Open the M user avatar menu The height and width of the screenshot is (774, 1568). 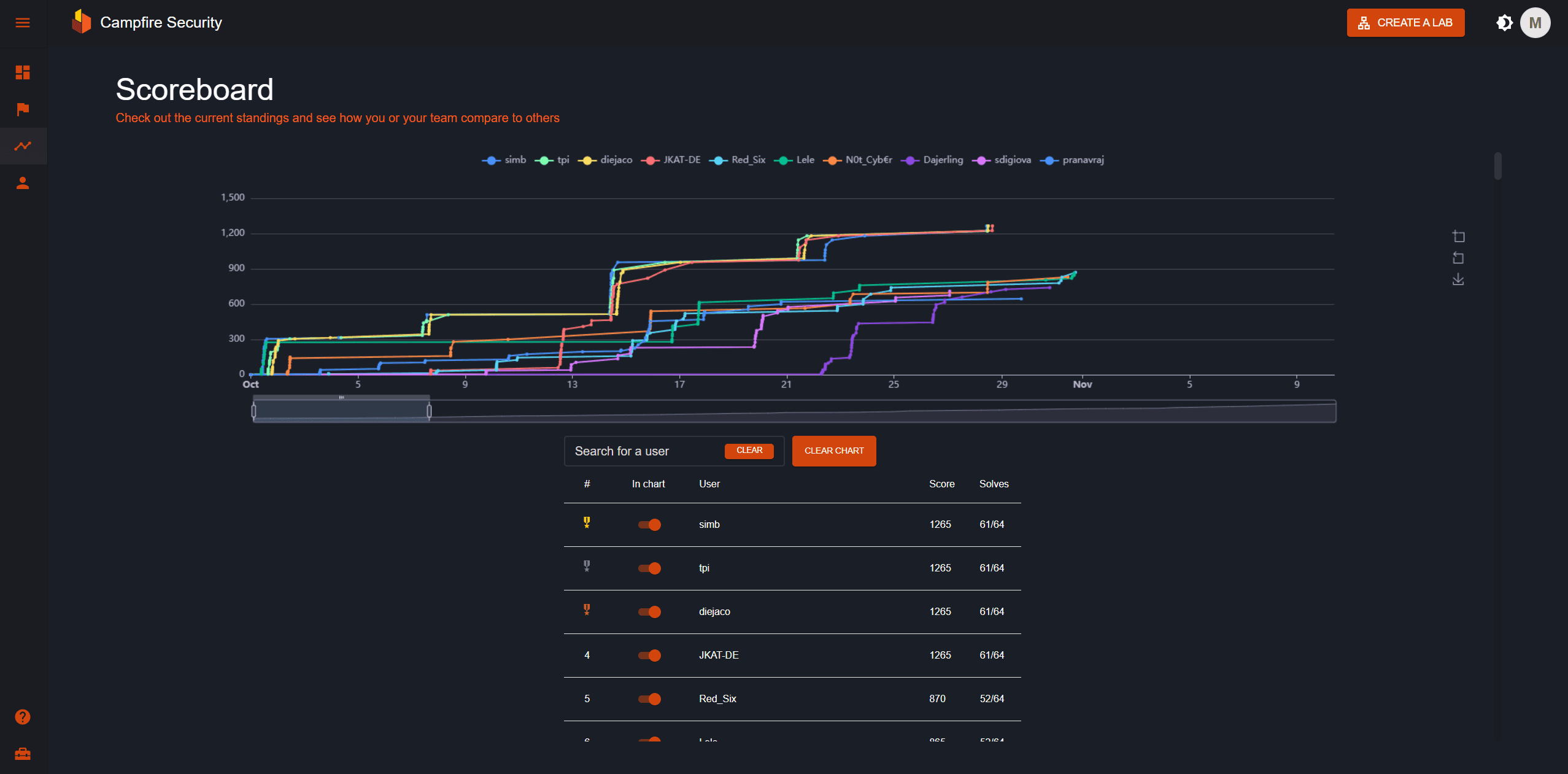coord(1535,23)
